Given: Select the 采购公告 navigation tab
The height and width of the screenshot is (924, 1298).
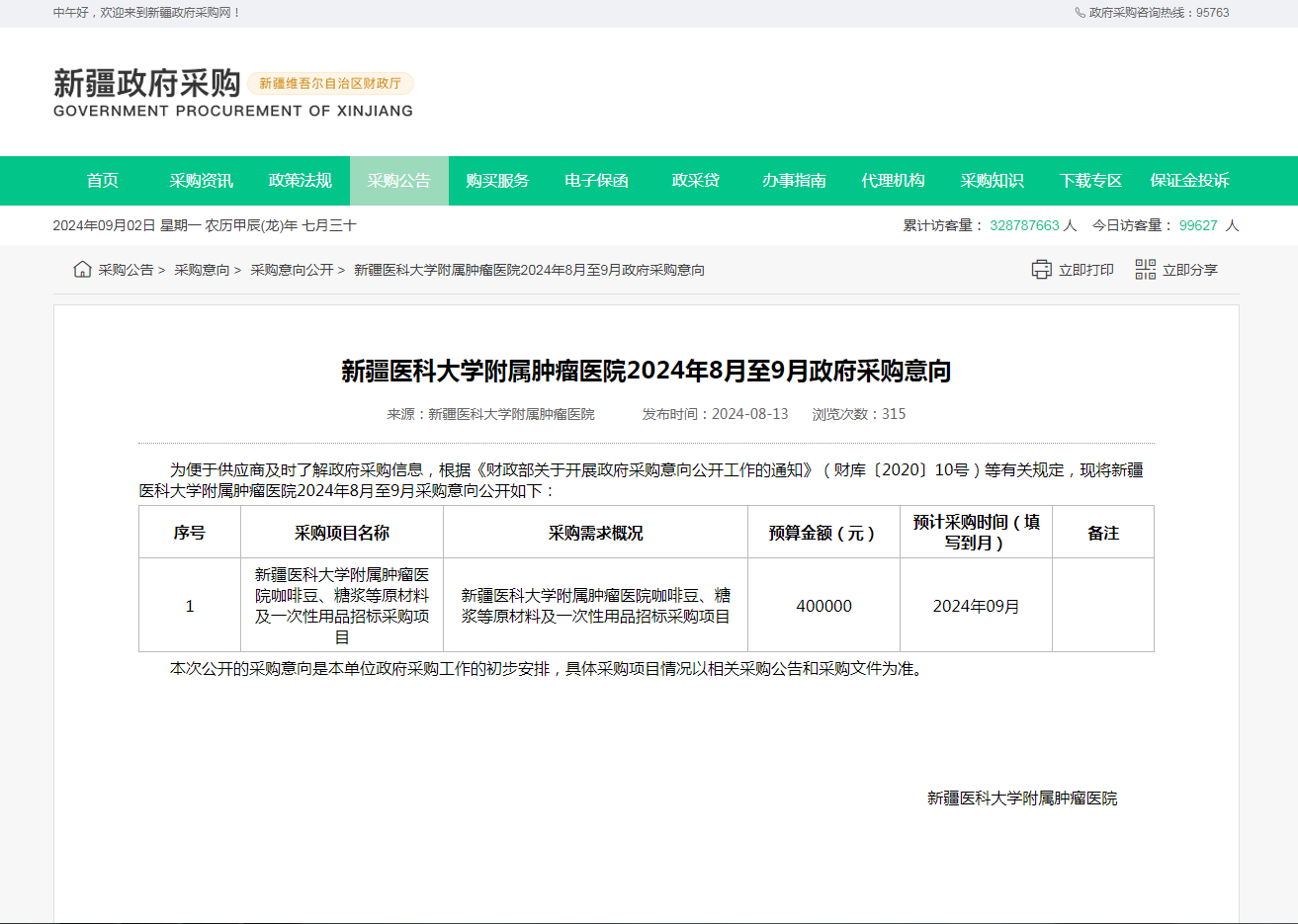Looking at the screenshot, I should click(399, 181).
